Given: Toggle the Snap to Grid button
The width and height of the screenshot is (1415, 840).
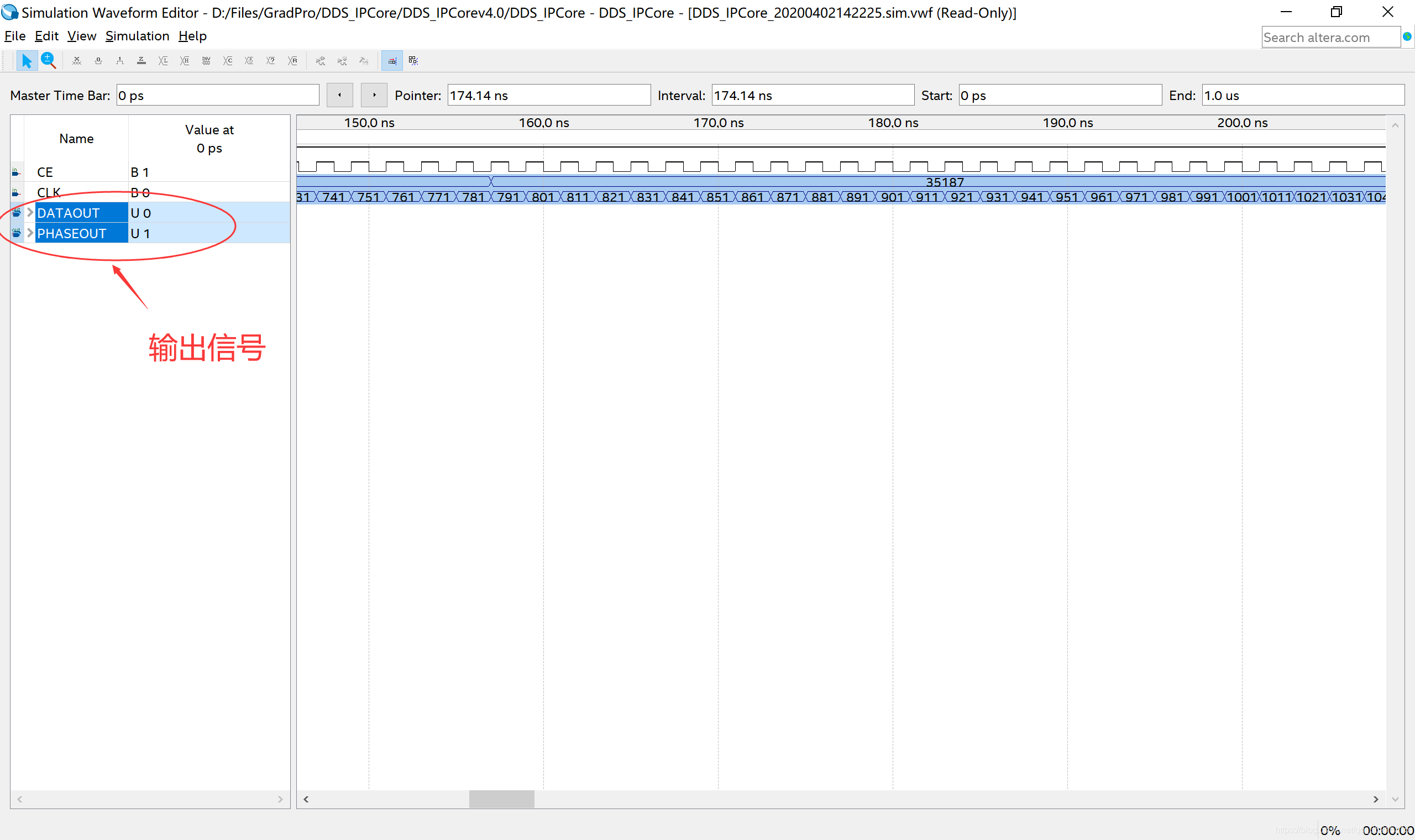Looking at the screenshot, I should [x=414, y=61].
